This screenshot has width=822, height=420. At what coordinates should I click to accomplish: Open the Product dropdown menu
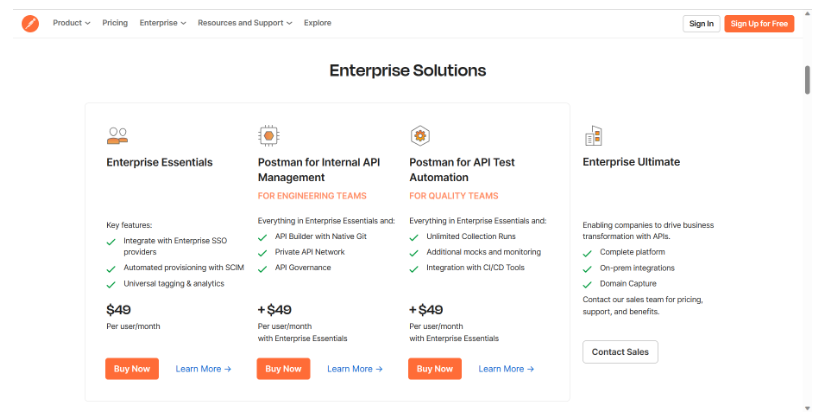click(x=71, y=23)
